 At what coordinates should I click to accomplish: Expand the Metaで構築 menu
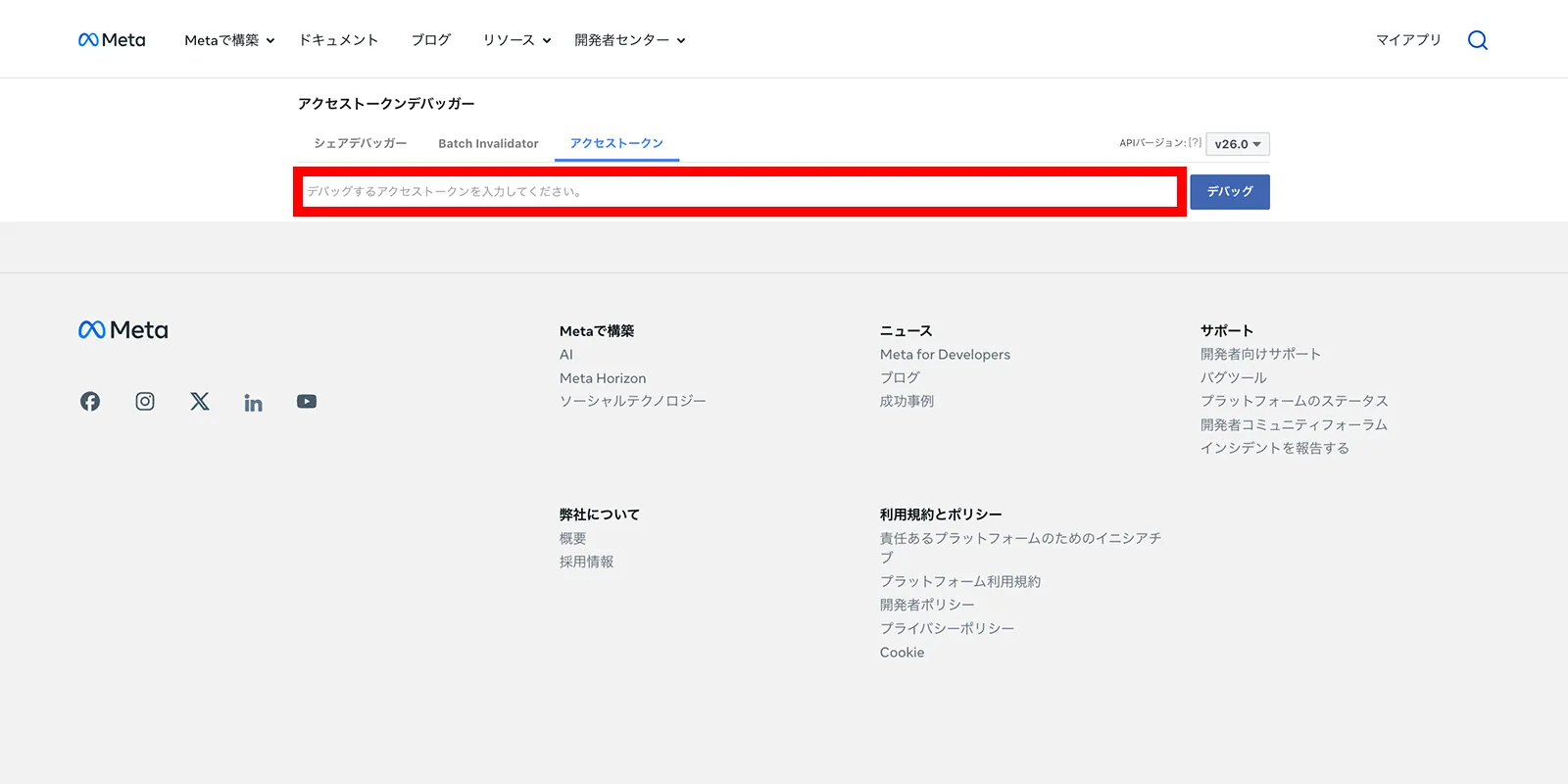tap(229, 40)
